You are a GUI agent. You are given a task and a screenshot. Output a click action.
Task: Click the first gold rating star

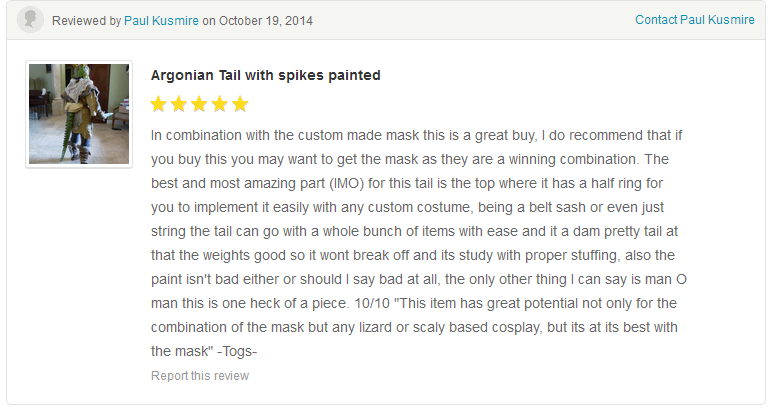coord(158,104)
